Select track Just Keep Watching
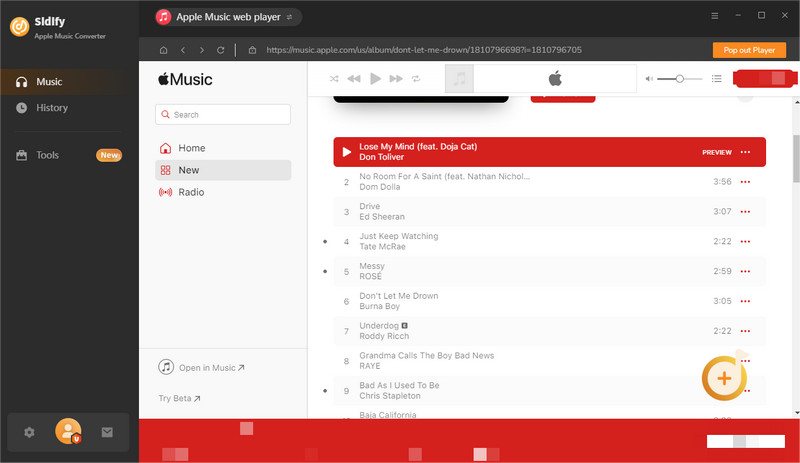 click(x=549, y=241)
